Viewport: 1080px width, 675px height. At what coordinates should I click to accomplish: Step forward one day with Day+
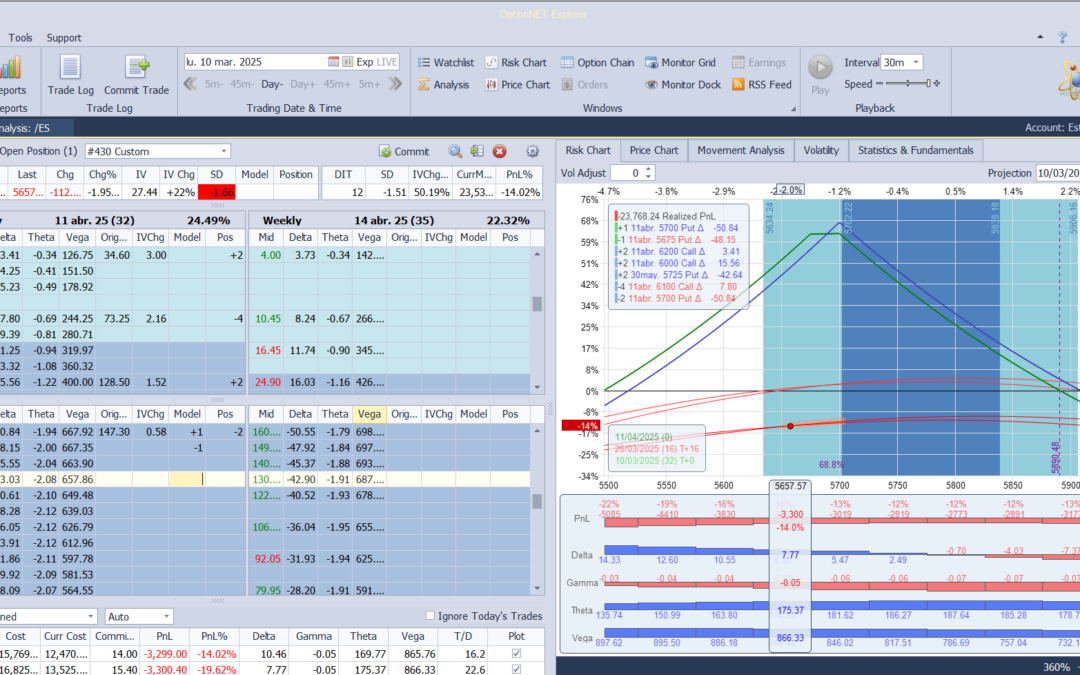302,84
